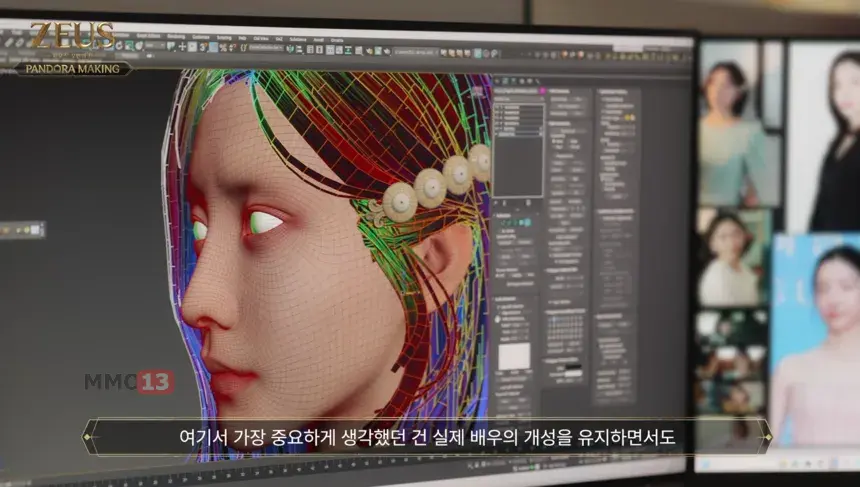The height and width of the screenshot is (487, 860).
Task: Toggle the Percent Snap button
Action: click(x=223, y=48)
